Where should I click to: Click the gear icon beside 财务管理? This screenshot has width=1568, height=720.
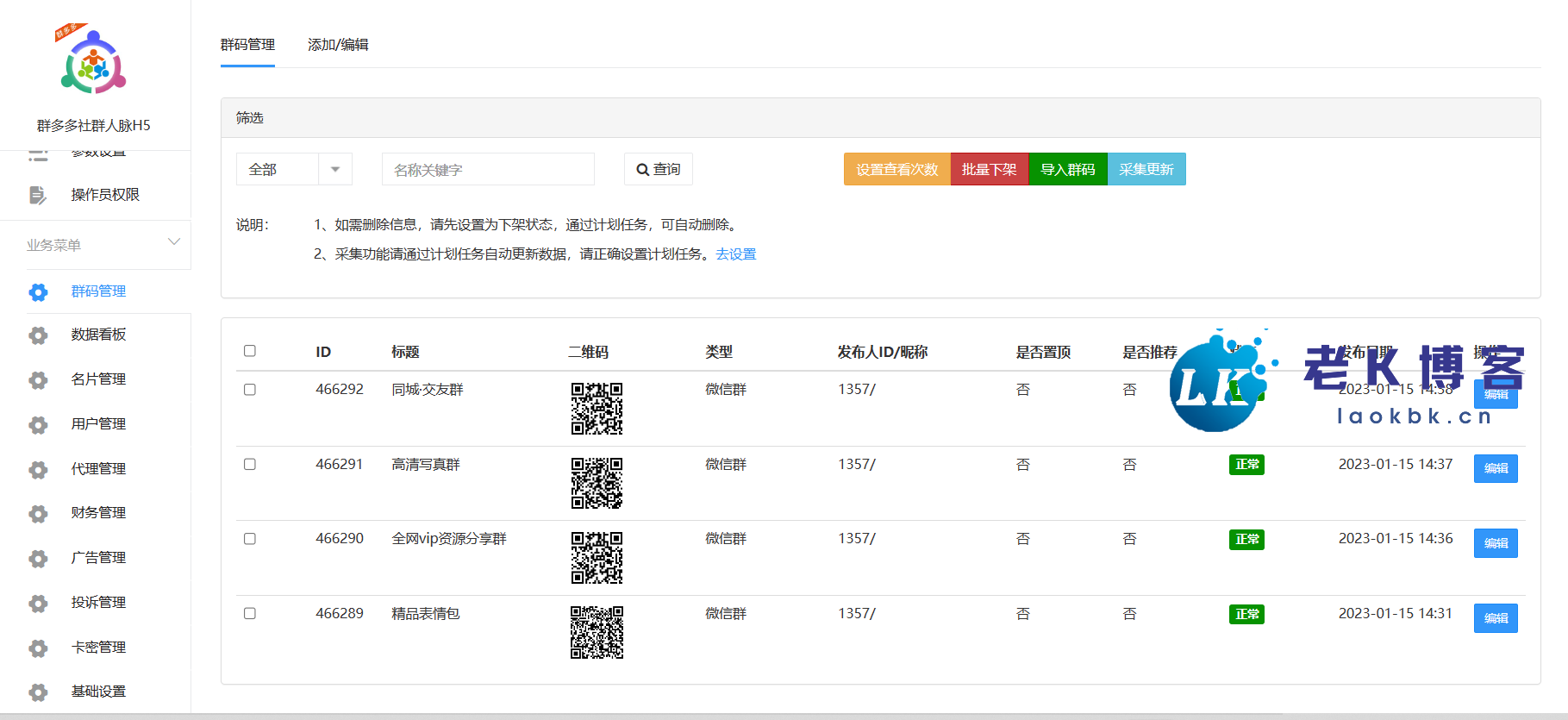tap(38, 514)
